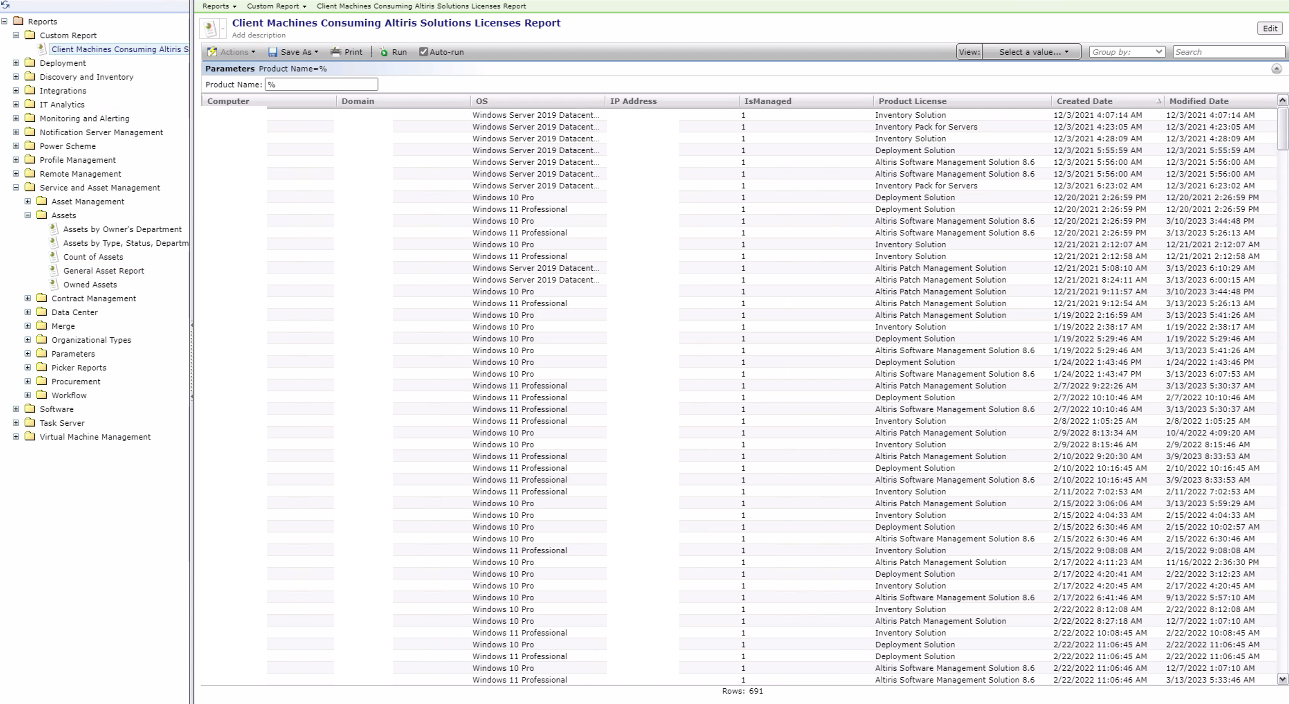Open the General Asset Report tree item

[104, 271]
